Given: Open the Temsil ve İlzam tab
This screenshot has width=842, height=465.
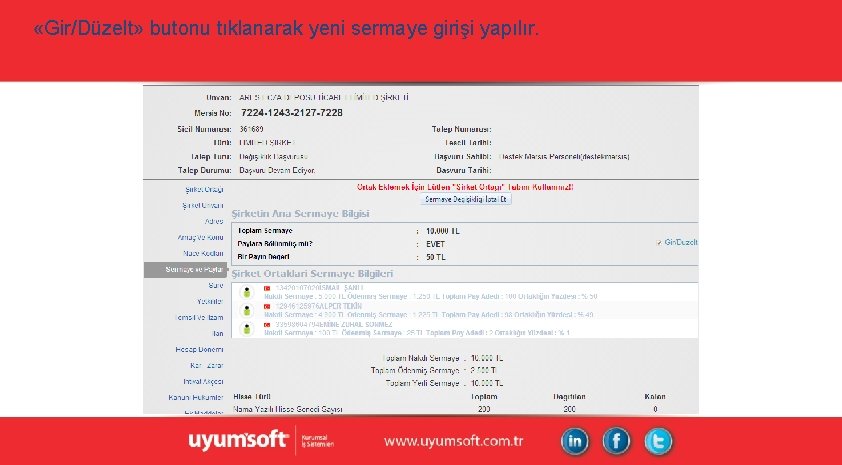Looking at the screenshot, I should (199, 317).
